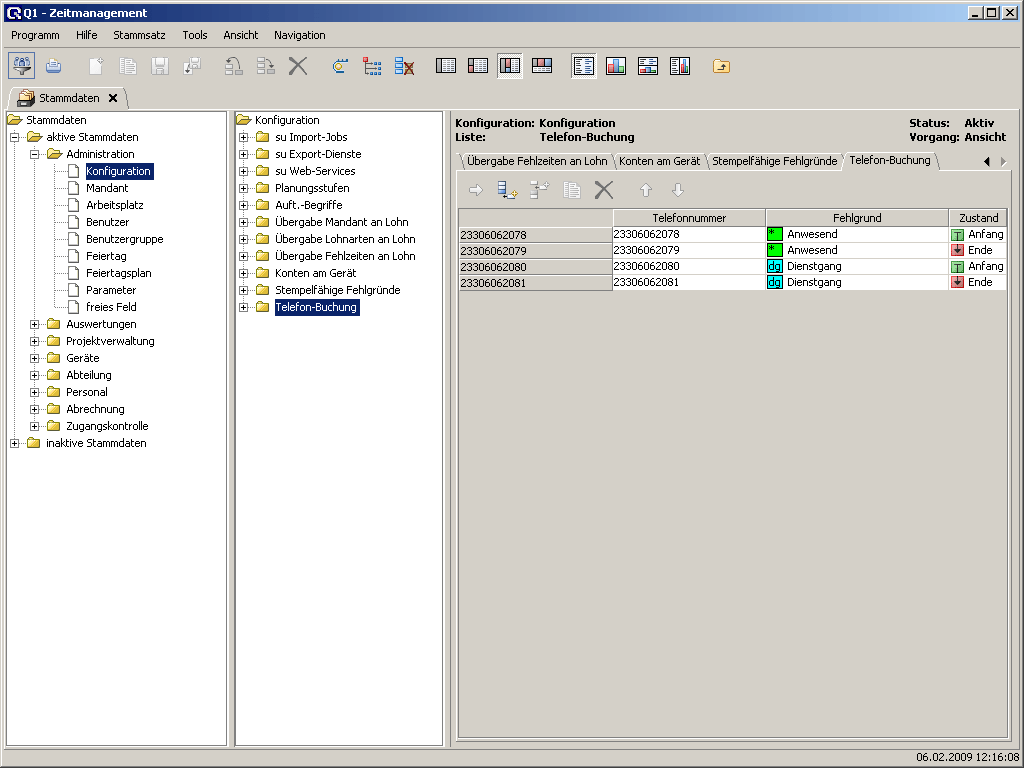Switch to the Konten am Gerät tab

point(659,161)
